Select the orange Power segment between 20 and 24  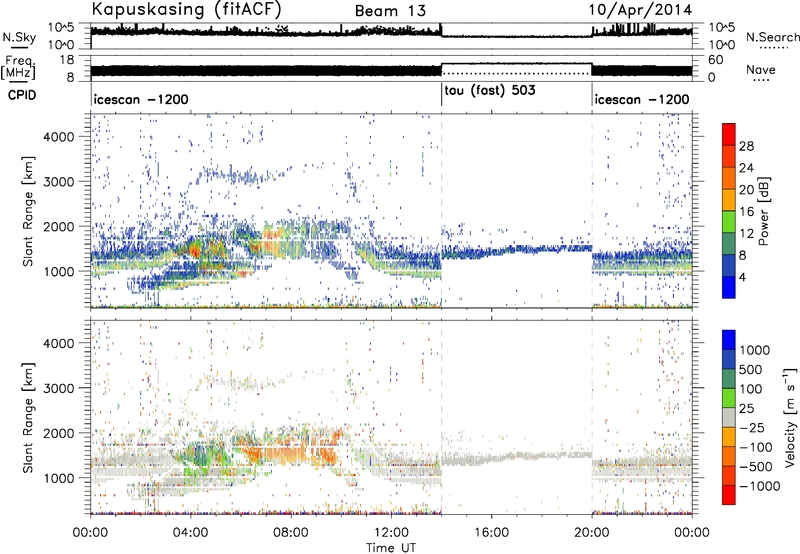729,179
